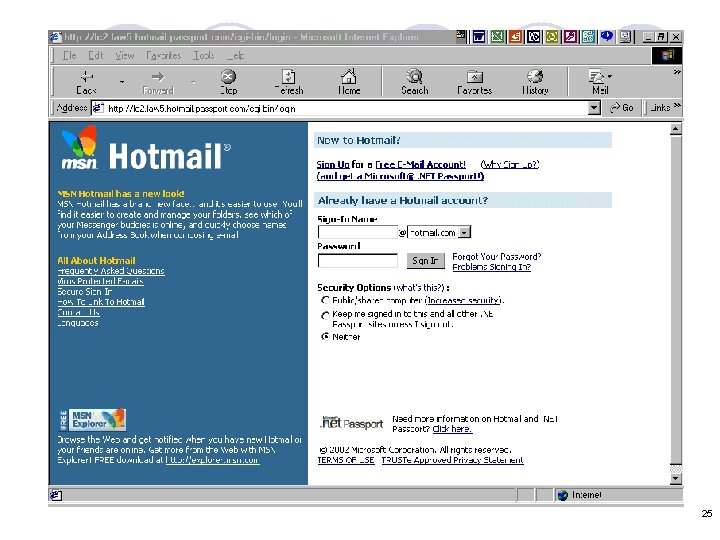
Task: Select the Keep me signed in radio option
Action: [325, 315]
